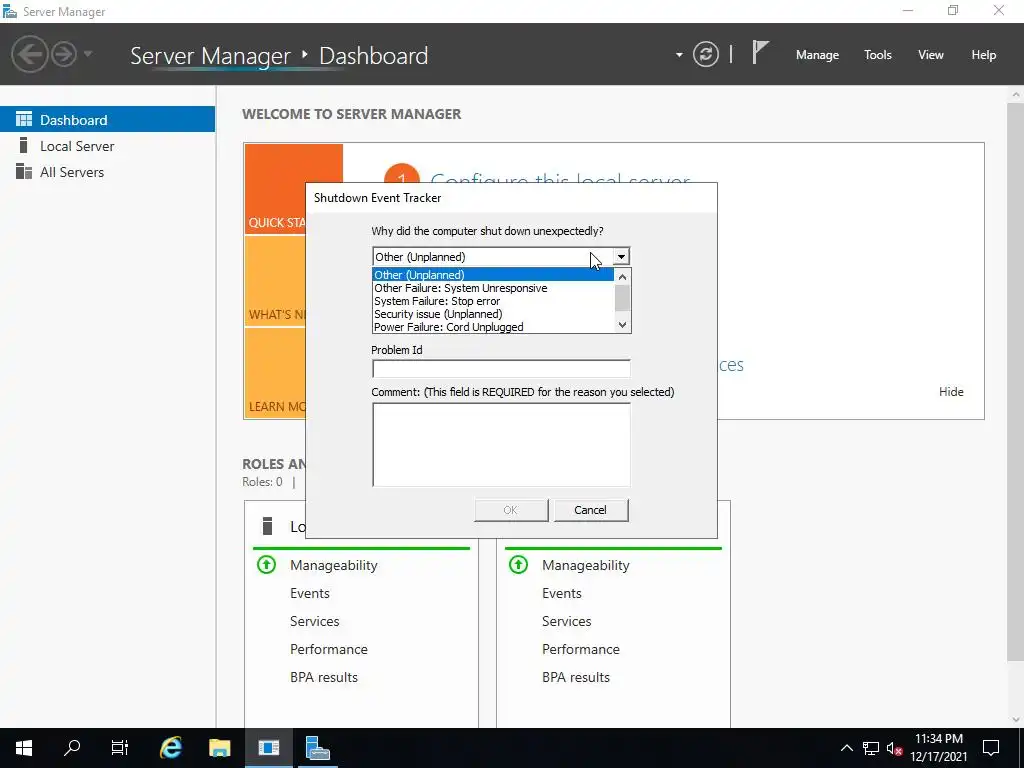Viewport: 1024px width, 768px height.
Task: Open Task View from the taskbar
Action: click(x=120, y=748)
